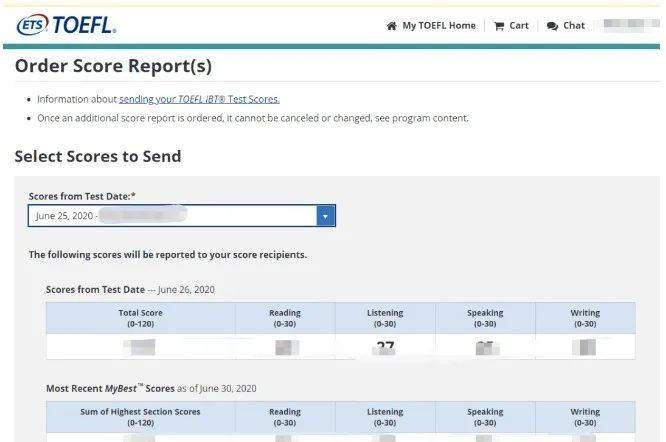Open the Chat link

point(574,26)
